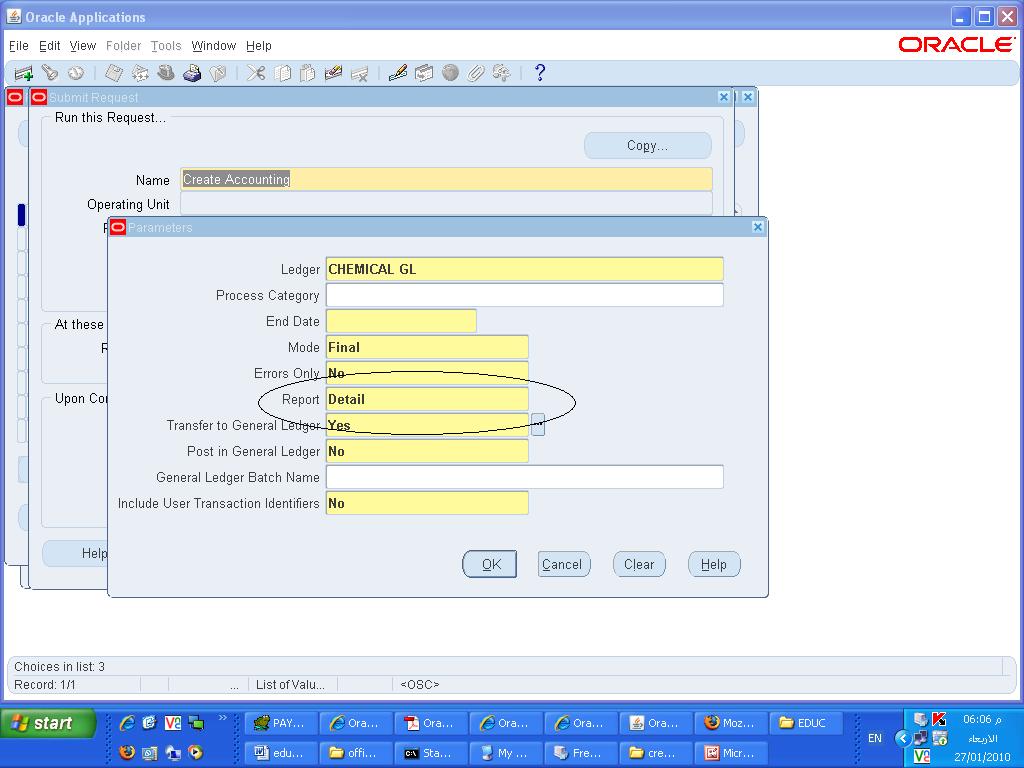Click the Process Category field
Image resolution: width=1024 pixels, height=768 pixels.
524,296
